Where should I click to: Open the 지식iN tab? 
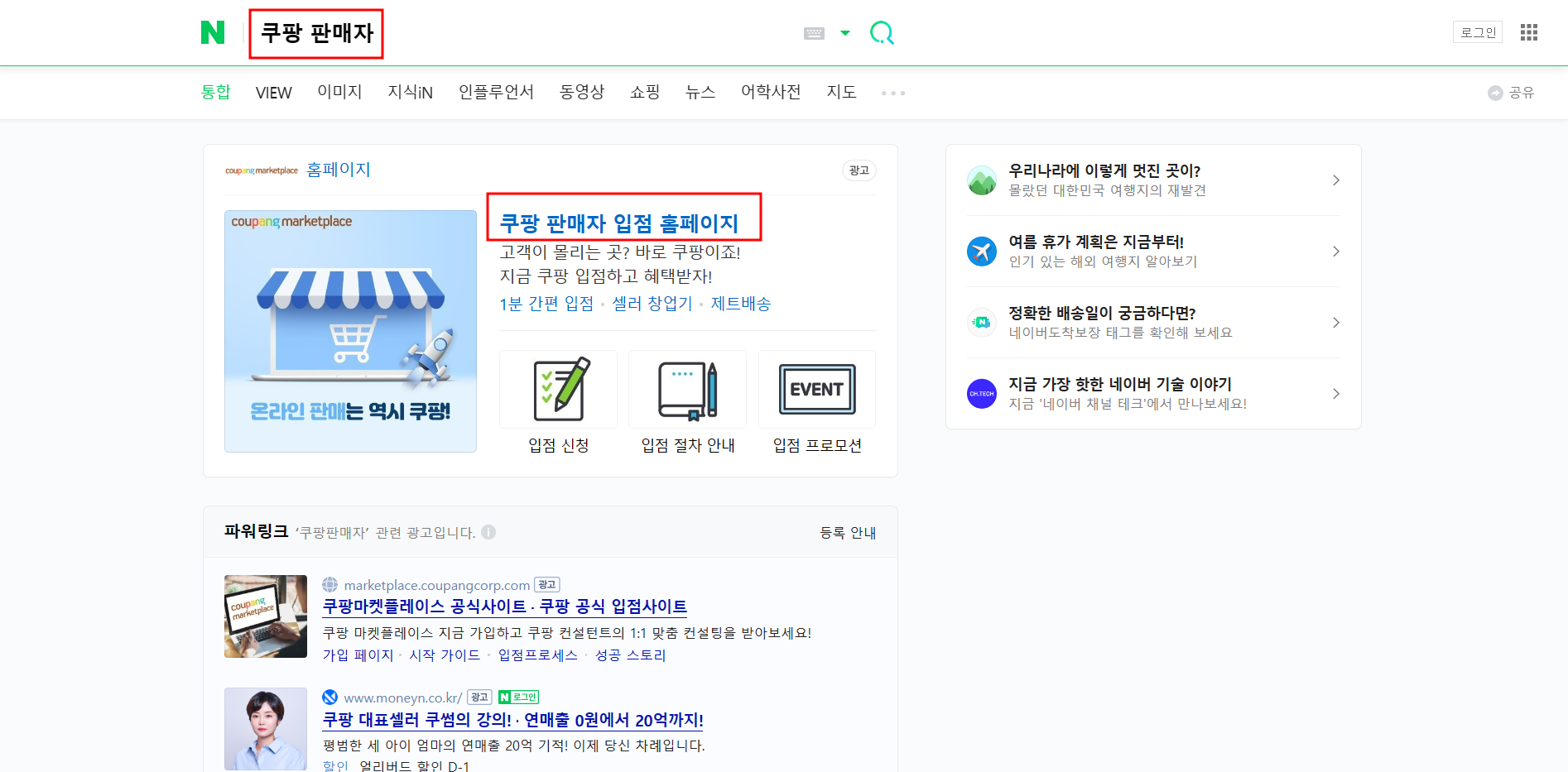pos(410,92)
